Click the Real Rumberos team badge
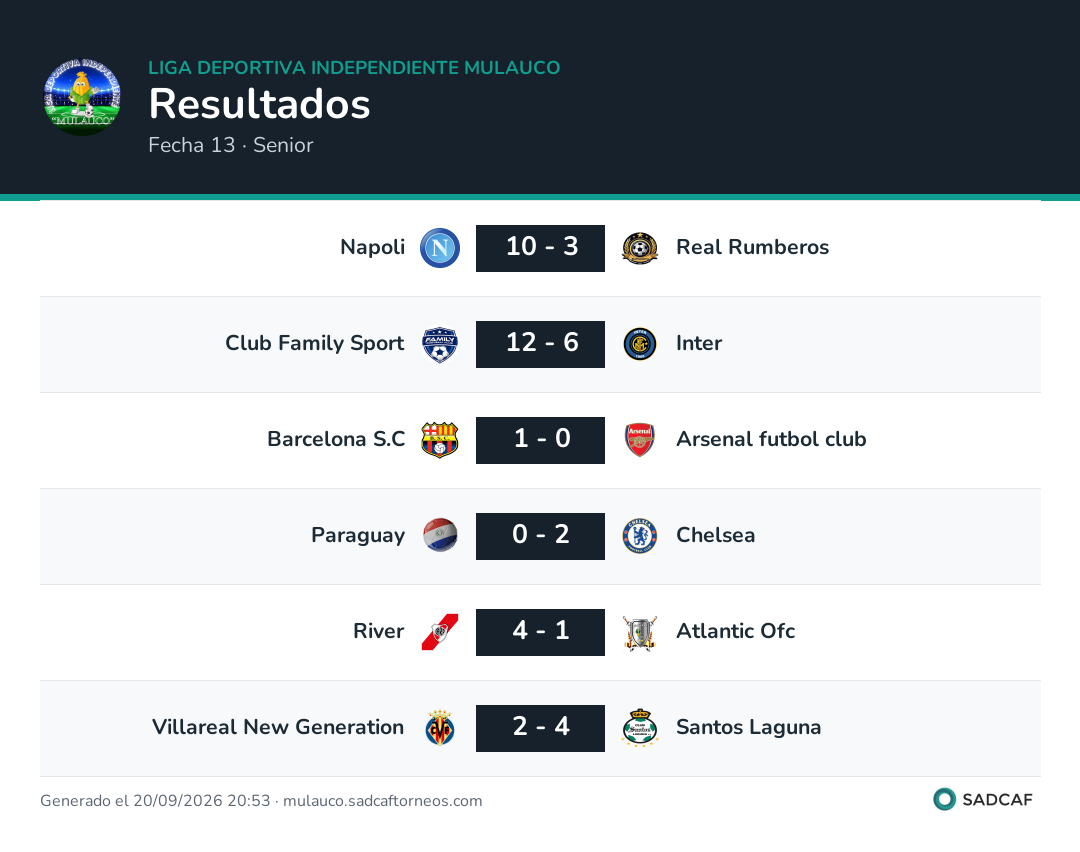 coord(640,248)
